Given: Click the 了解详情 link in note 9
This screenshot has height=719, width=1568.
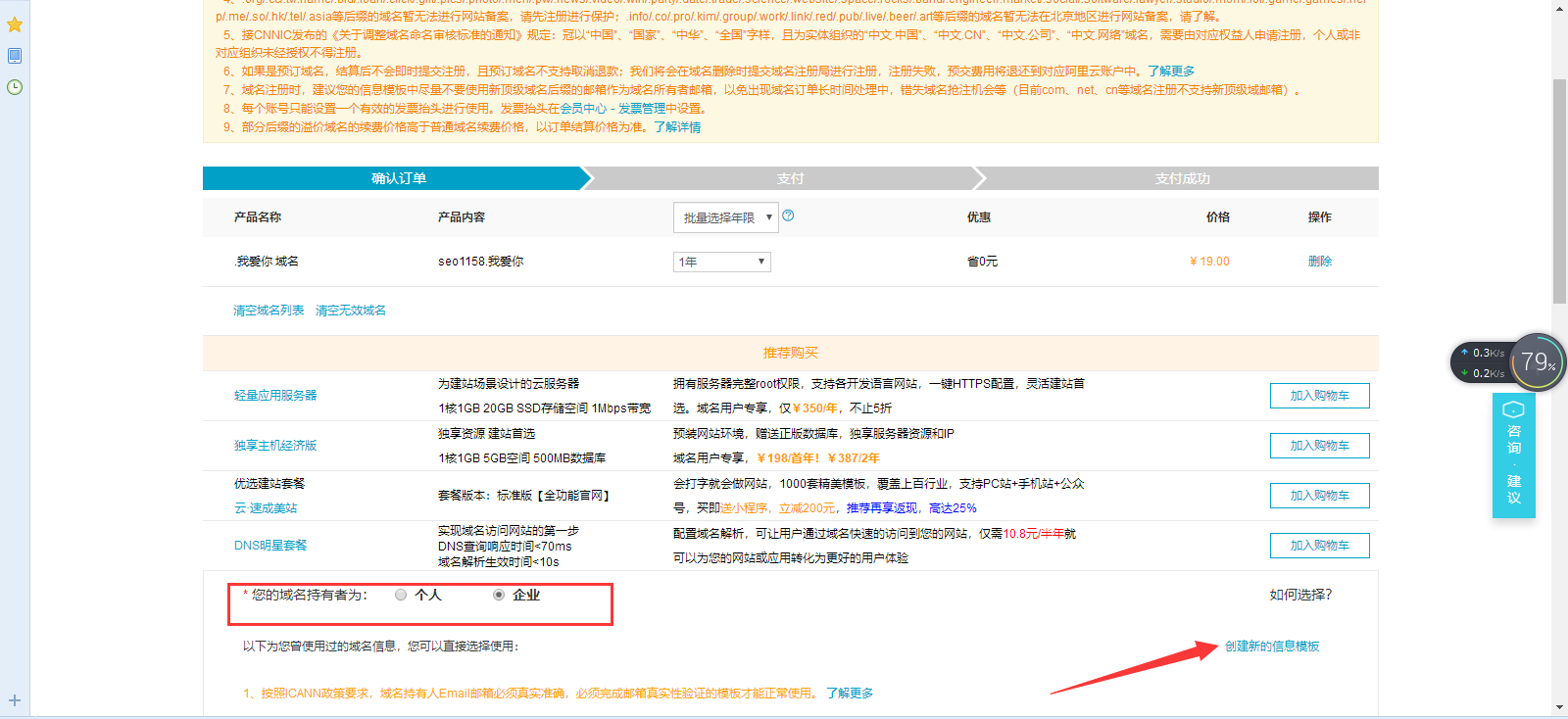Looking at the screenshot, I should (677, 127).
